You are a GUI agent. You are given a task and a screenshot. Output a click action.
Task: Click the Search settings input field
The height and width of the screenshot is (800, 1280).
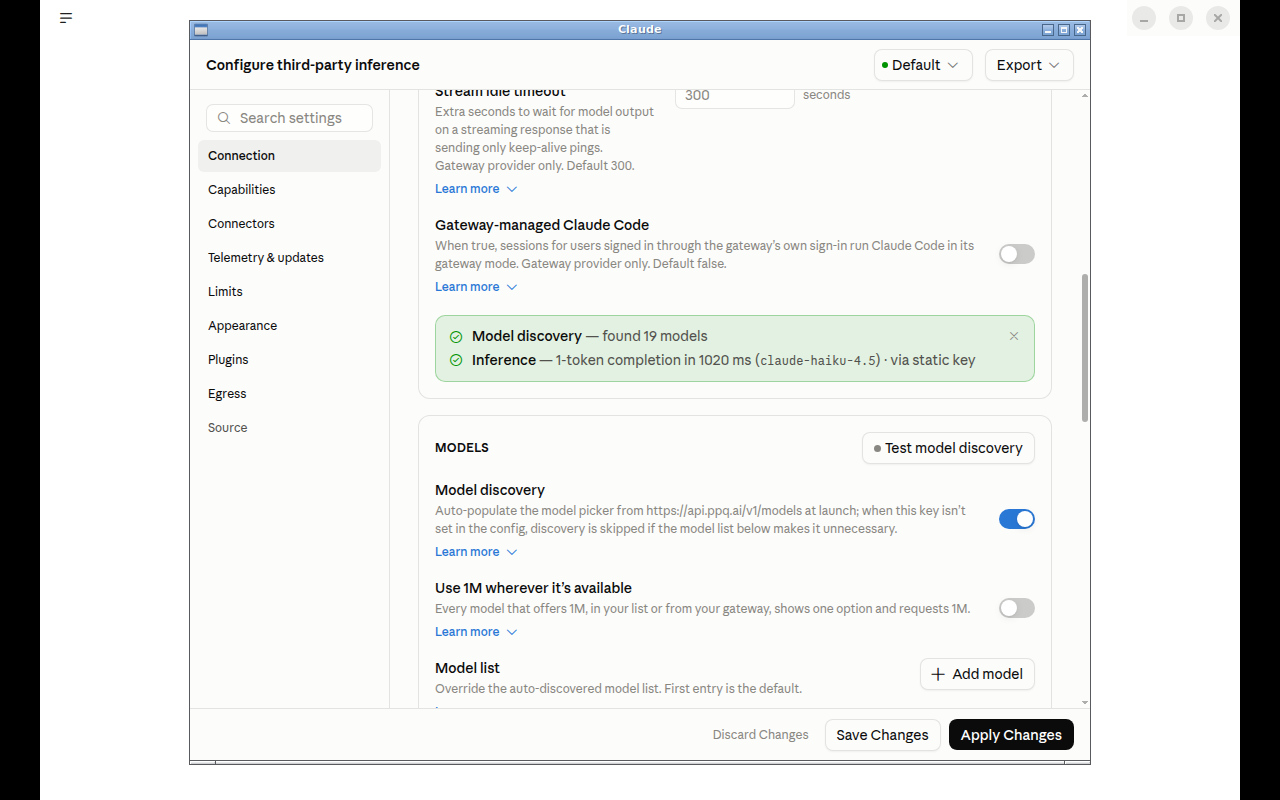pos(289,118)
